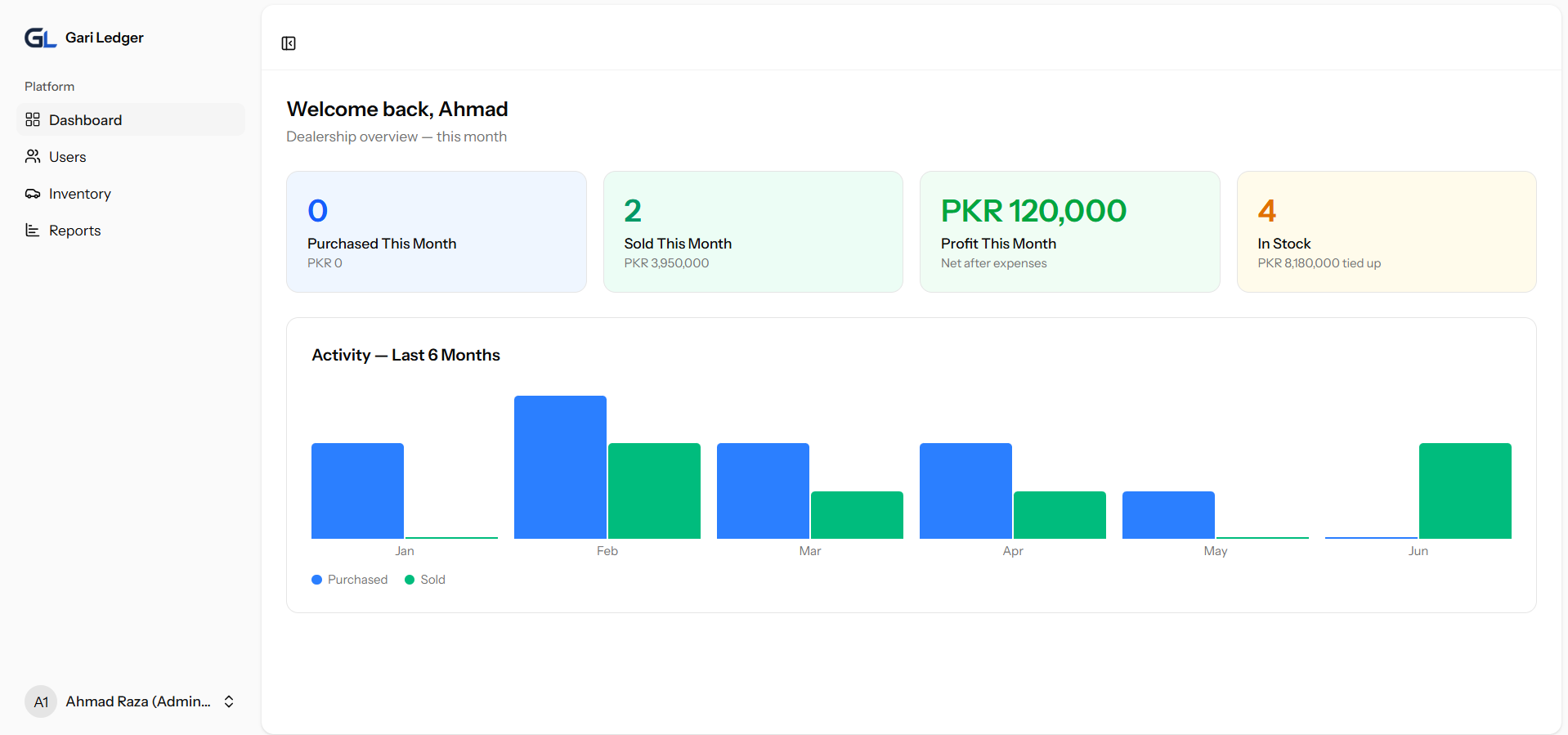Click the Dashboard grid icon in sidebar
Image resolution: width=1568 pixels, height=735 pixels.
click(33, 120)
